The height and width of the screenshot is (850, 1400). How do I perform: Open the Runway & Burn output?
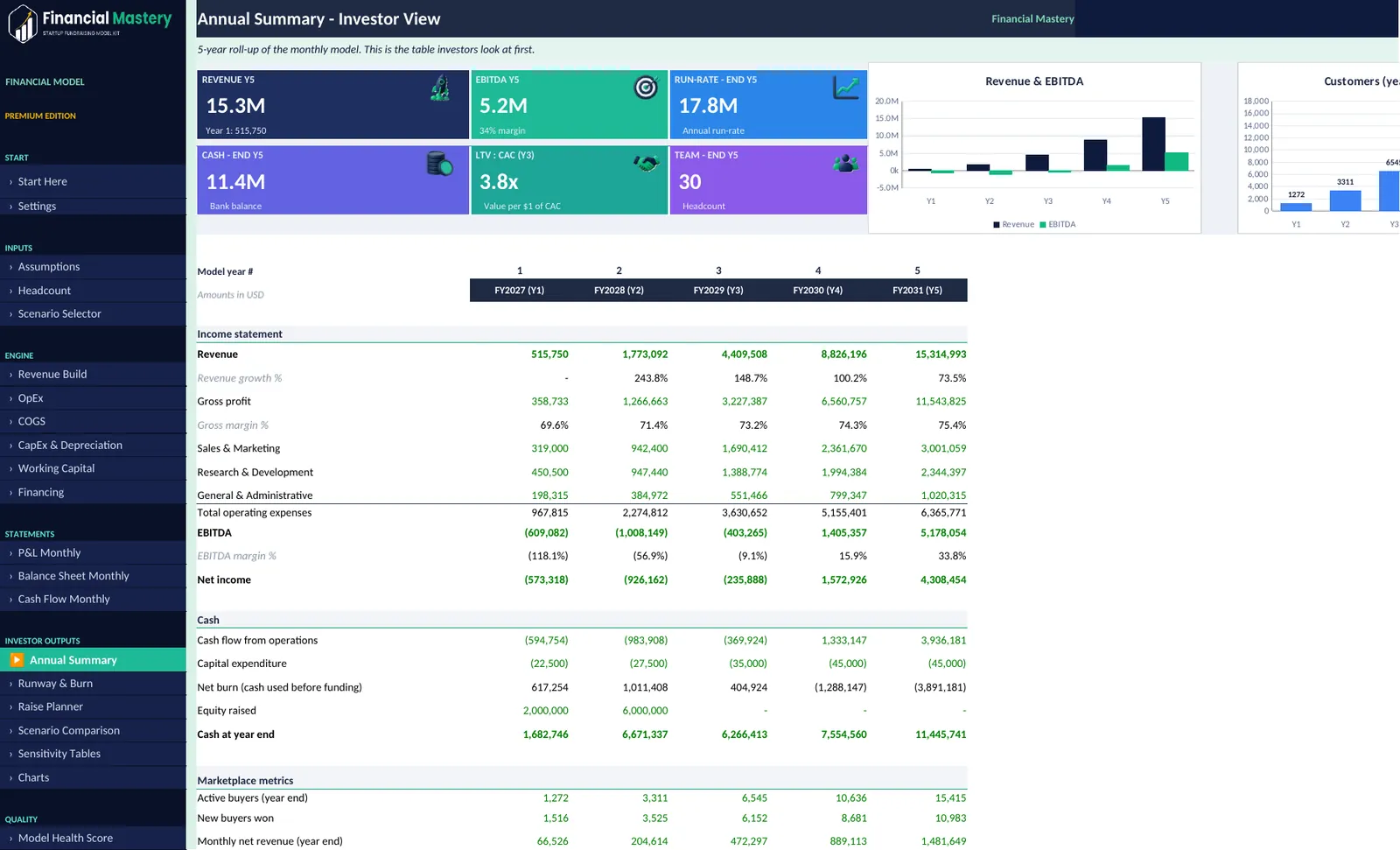point(93,684)
